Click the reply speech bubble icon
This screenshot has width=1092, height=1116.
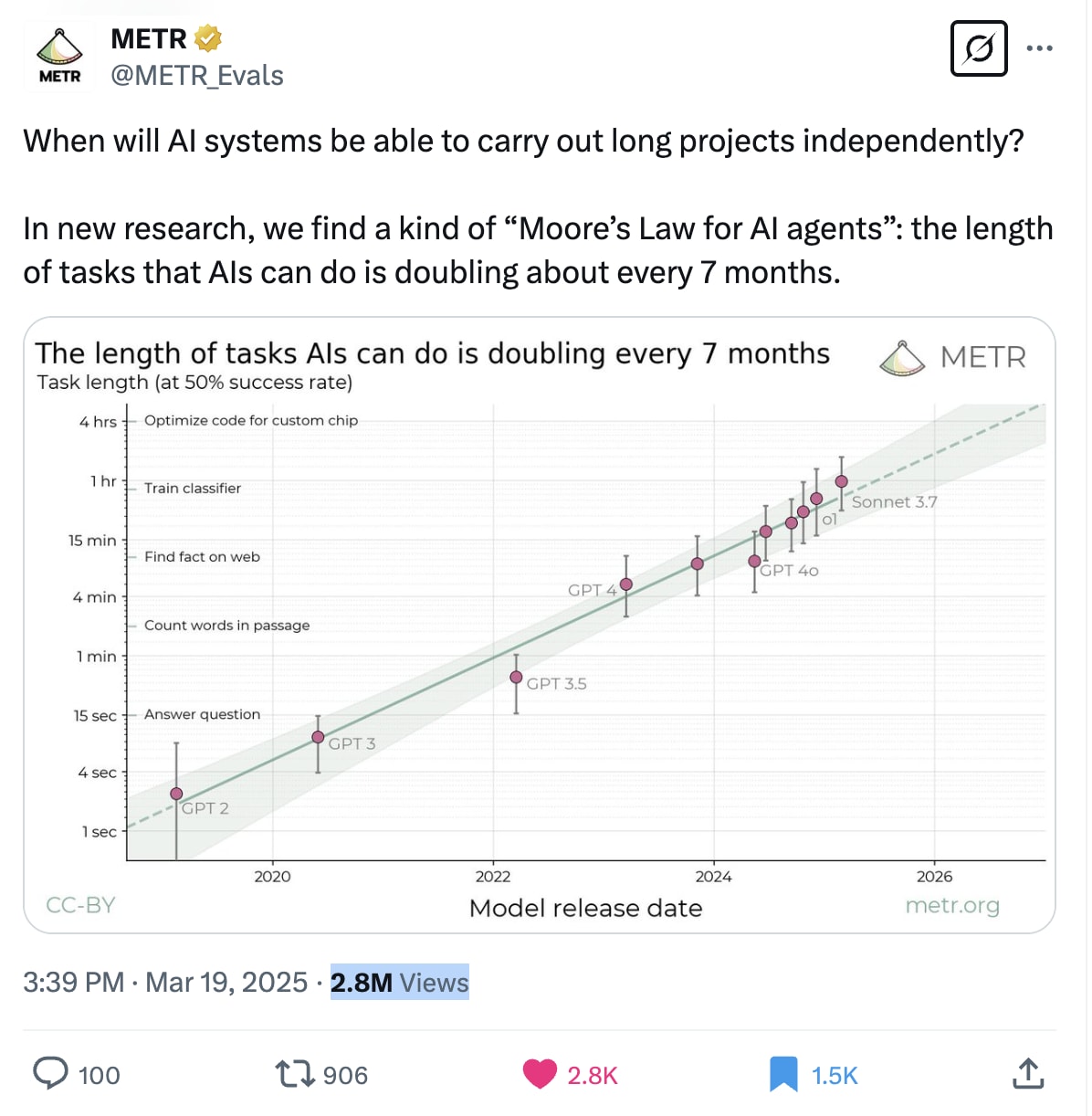50,1074
